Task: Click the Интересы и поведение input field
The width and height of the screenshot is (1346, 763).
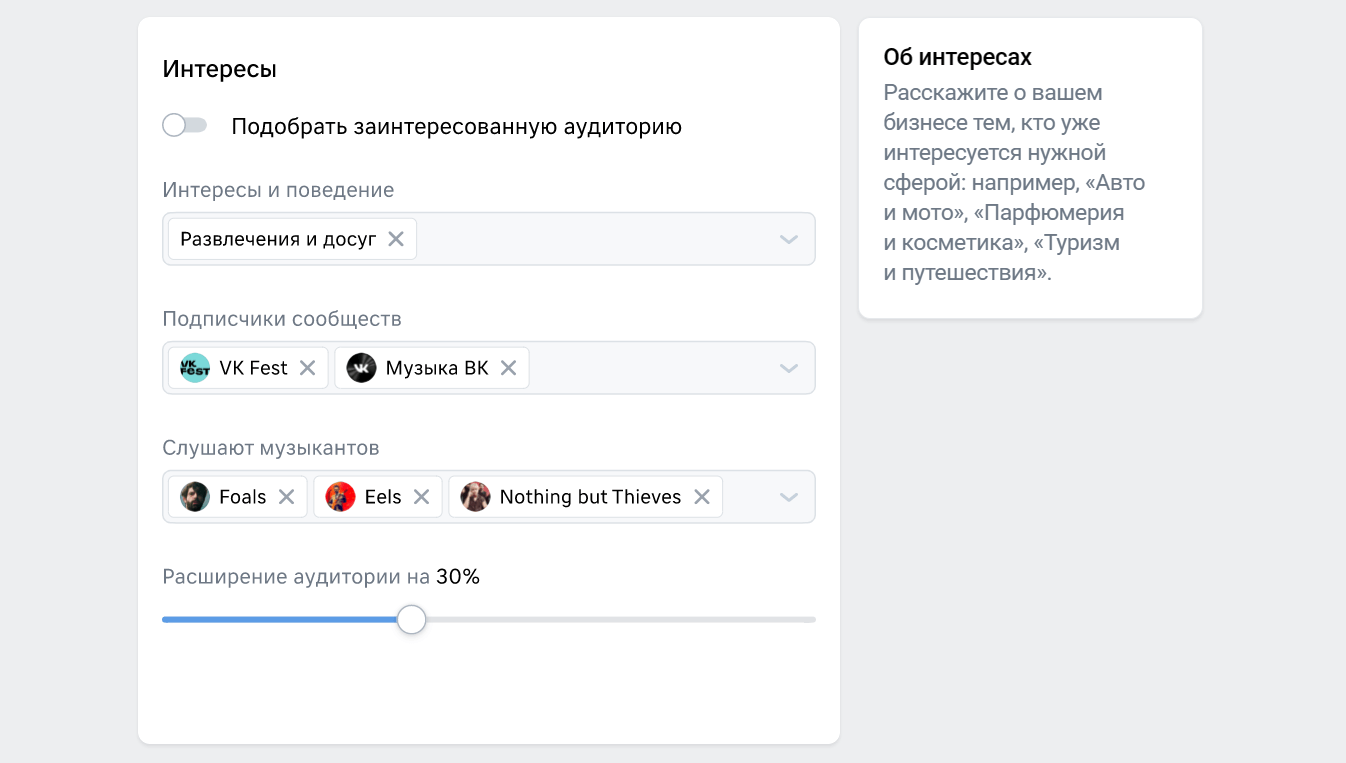Action: coord(489,239)
